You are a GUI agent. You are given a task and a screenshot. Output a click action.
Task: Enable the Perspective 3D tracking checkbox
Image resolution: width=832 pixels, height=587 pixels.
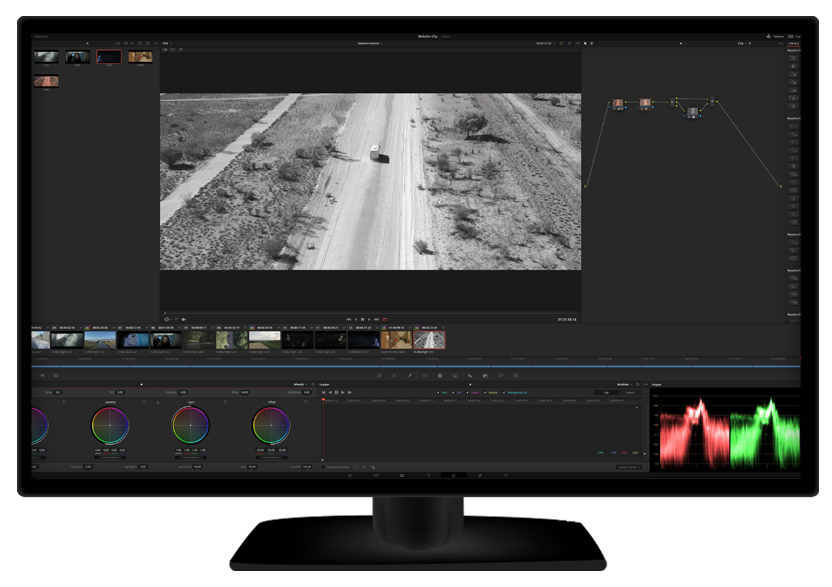[x=503, y=393]
